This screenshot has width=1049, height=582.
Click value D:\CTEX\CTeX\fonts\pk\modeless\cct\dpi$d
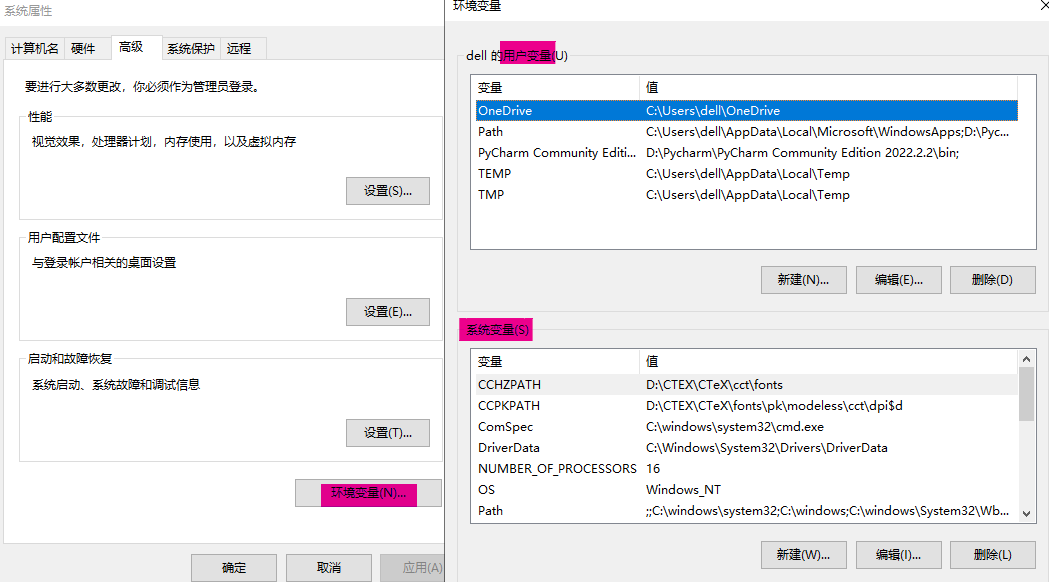tap(774, 406)
